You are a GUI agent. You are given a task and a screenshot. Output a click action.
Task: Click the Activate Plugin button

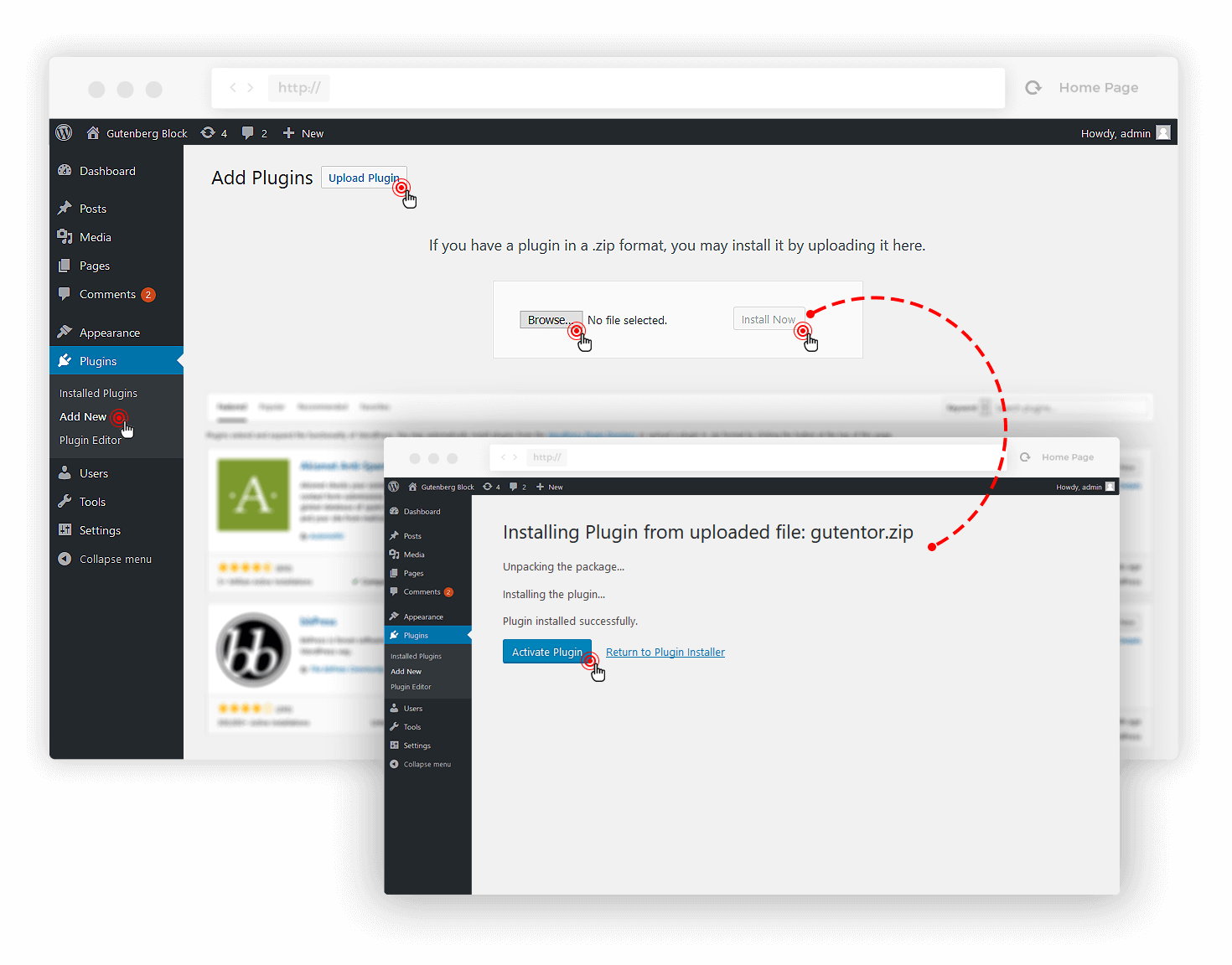pyautogui.click(x=547, y=652)
